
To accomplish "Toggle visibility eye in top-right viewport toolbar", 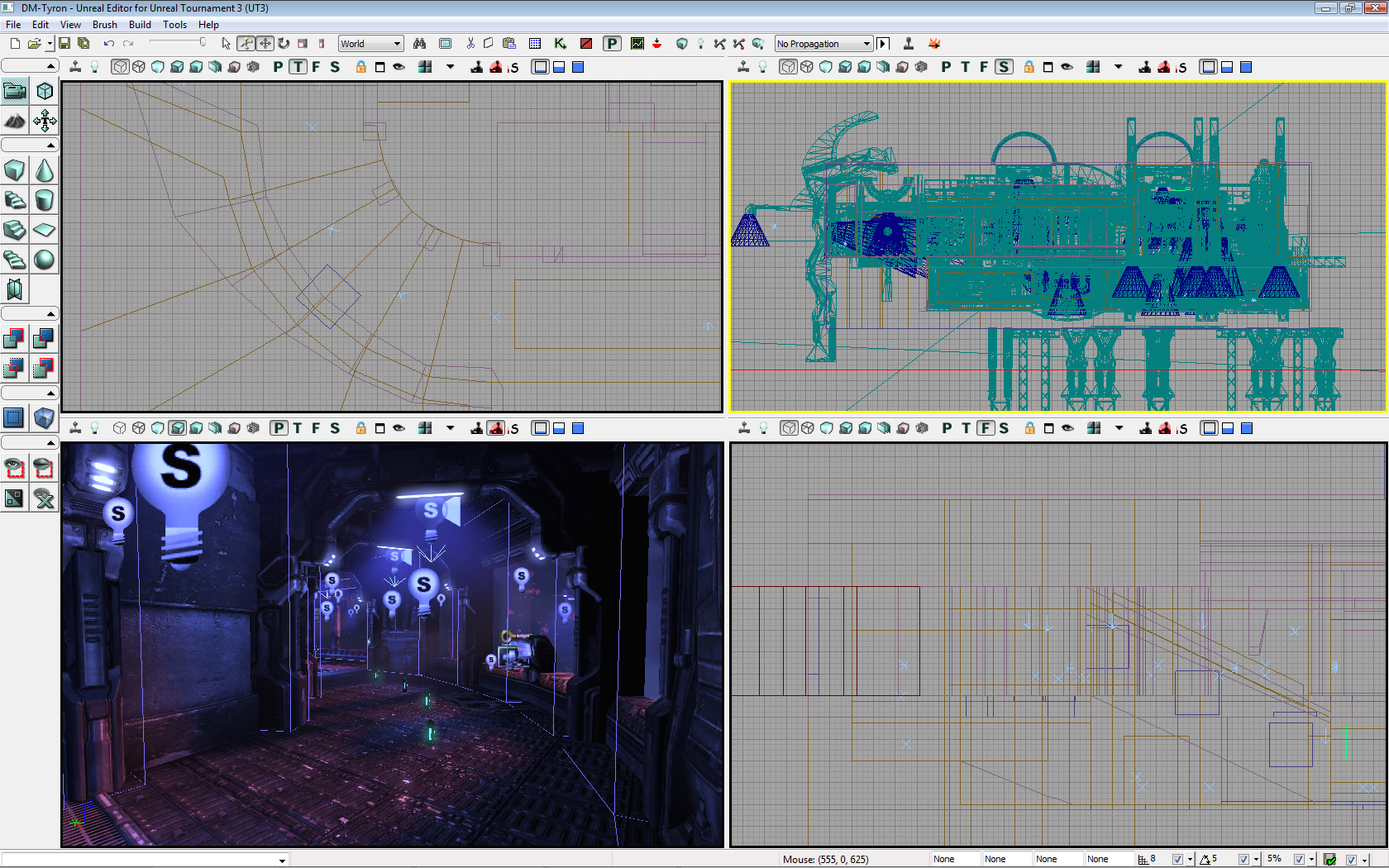I will tap(1067, 67).
